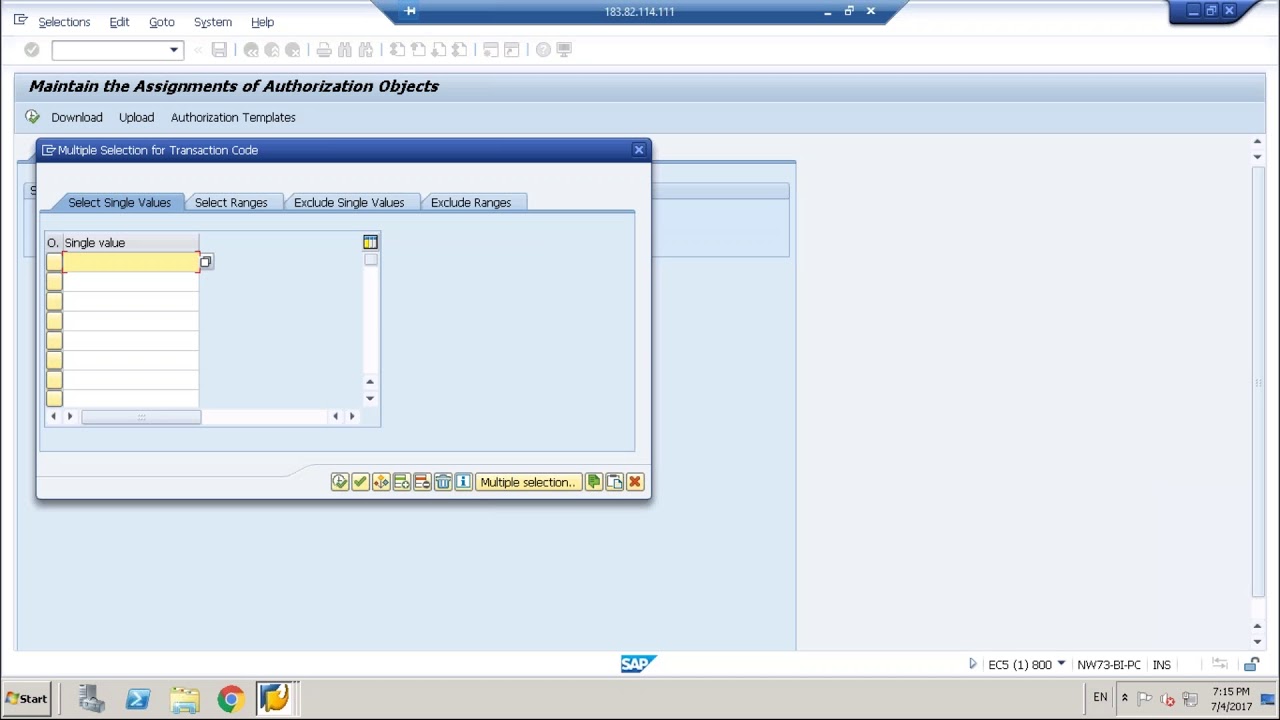Select the second row selector in the value table
This screenshot has width=1280, height=720.
click(54, 282)
